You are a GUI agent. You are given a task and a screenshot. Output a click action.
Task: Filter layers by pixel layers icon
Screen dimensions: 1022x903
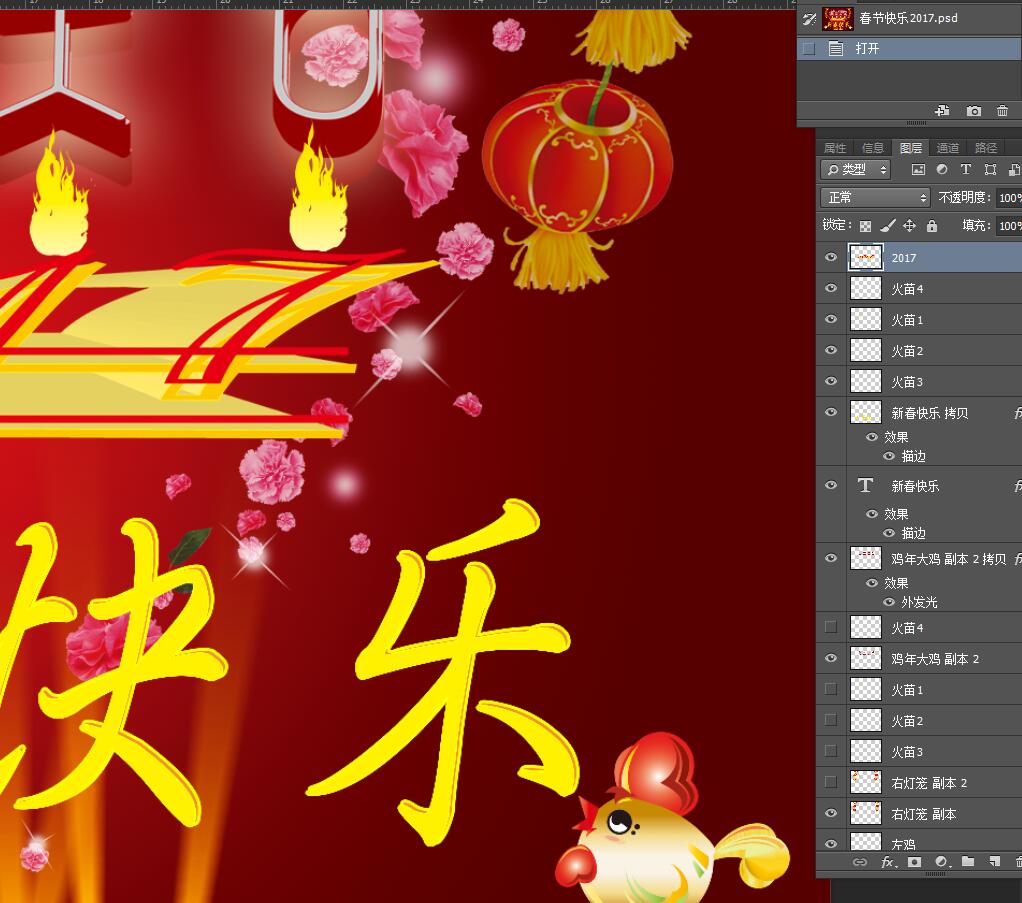point(918,170)
